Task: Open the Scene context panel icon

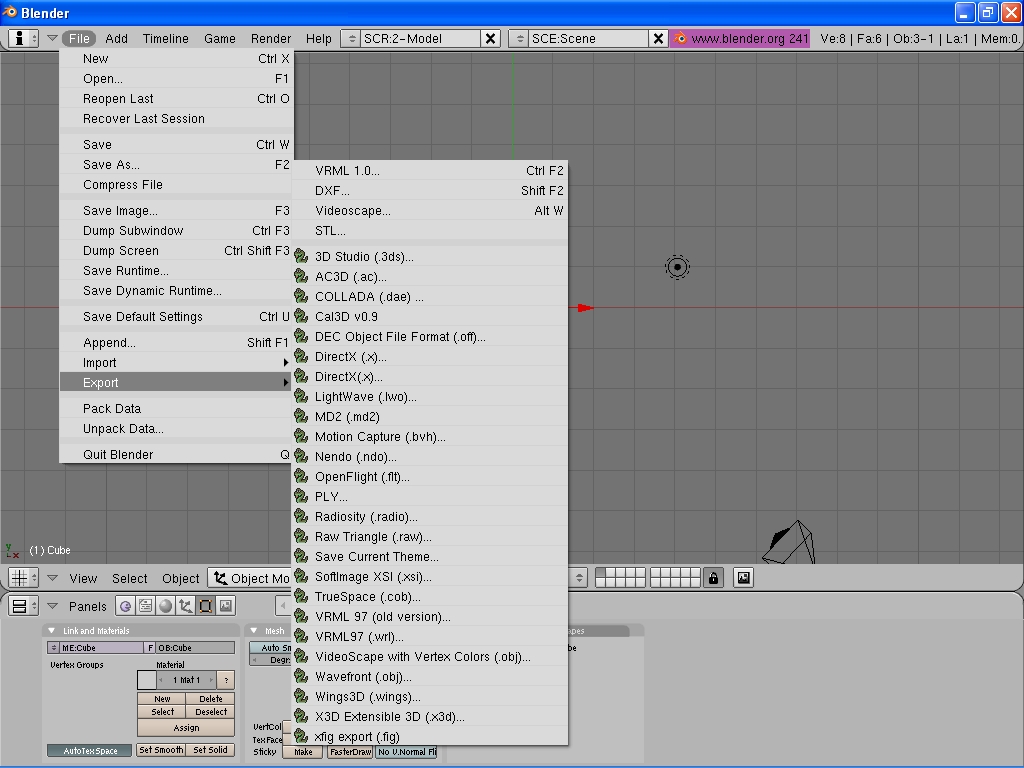Action: [225, 606]
